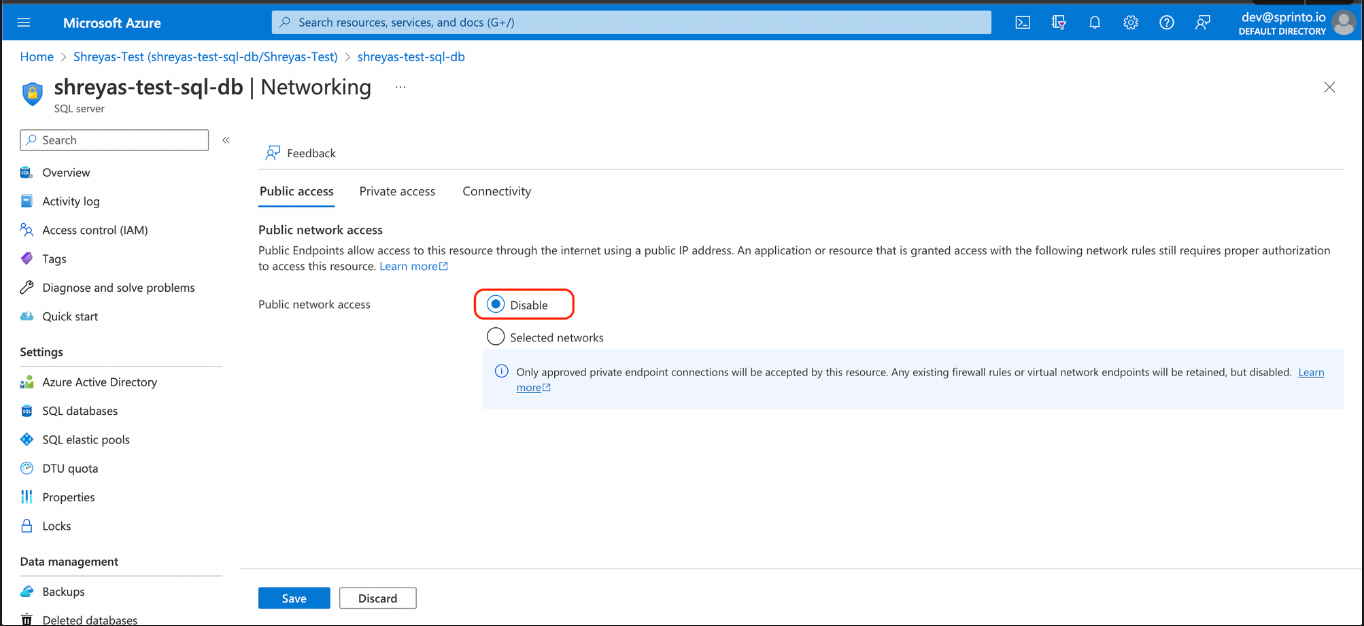Click the DTU quota icon
Screen dimensions: 1364x626
(27, 468)
